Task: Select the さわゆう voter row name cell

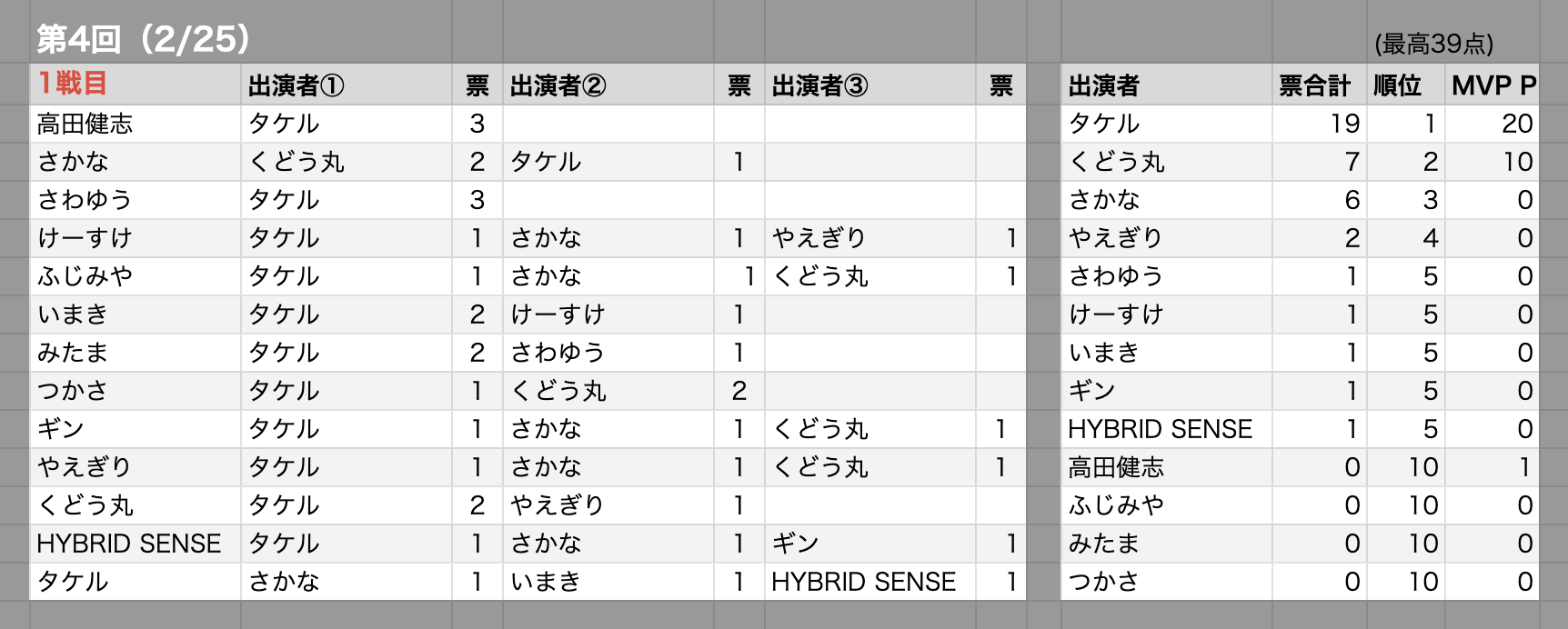Action: 136,200
